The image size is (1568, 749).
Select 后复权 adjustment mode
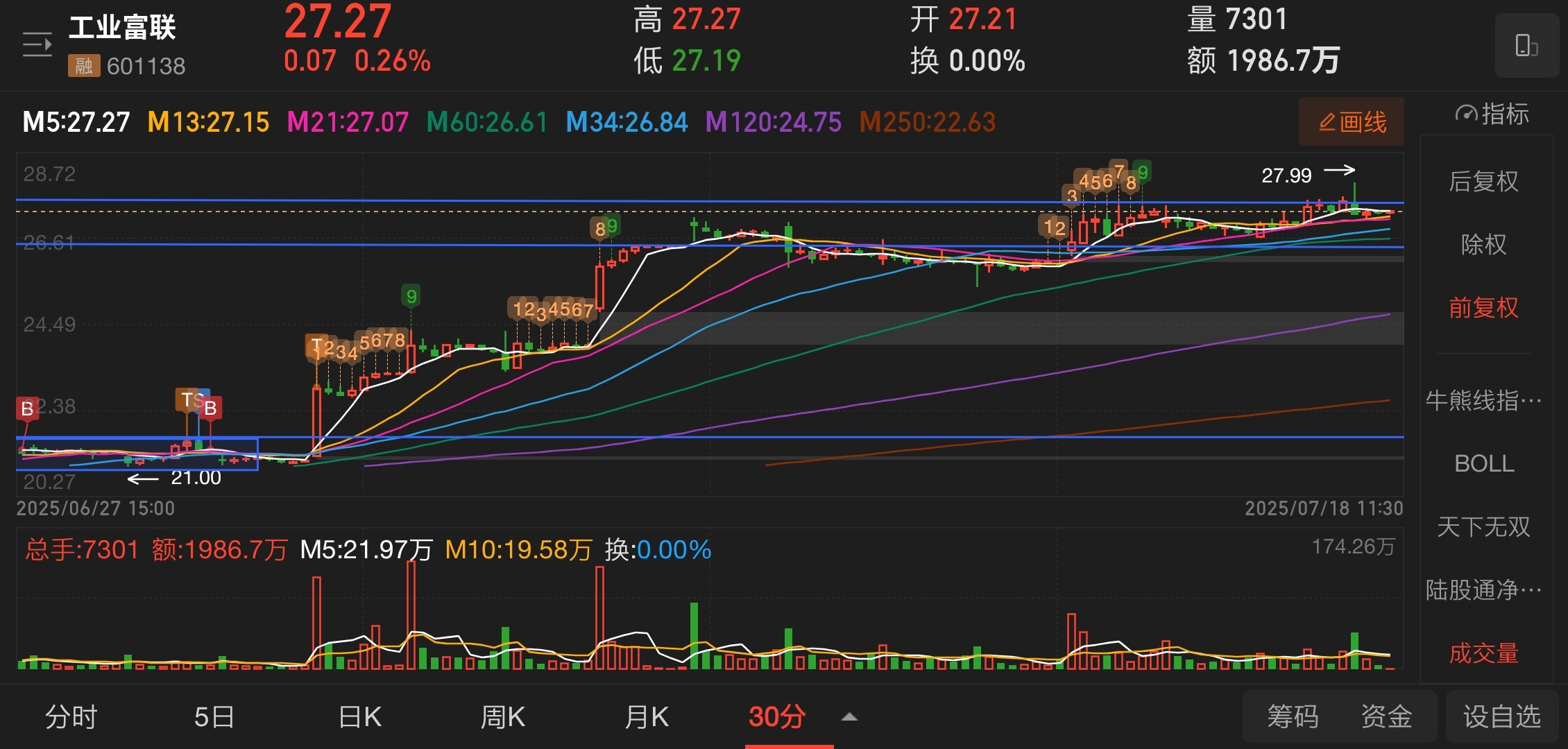(x=1483, y=182)
